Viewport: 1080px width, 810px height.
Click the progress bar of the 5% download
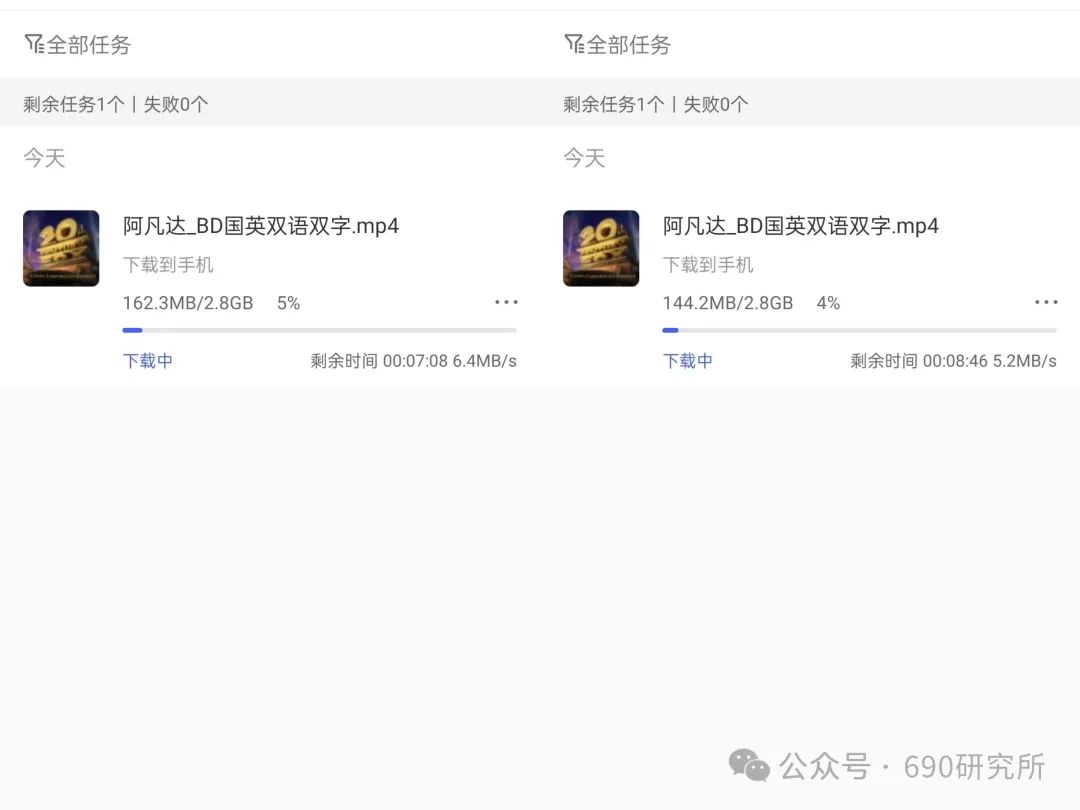pos(319,330)
